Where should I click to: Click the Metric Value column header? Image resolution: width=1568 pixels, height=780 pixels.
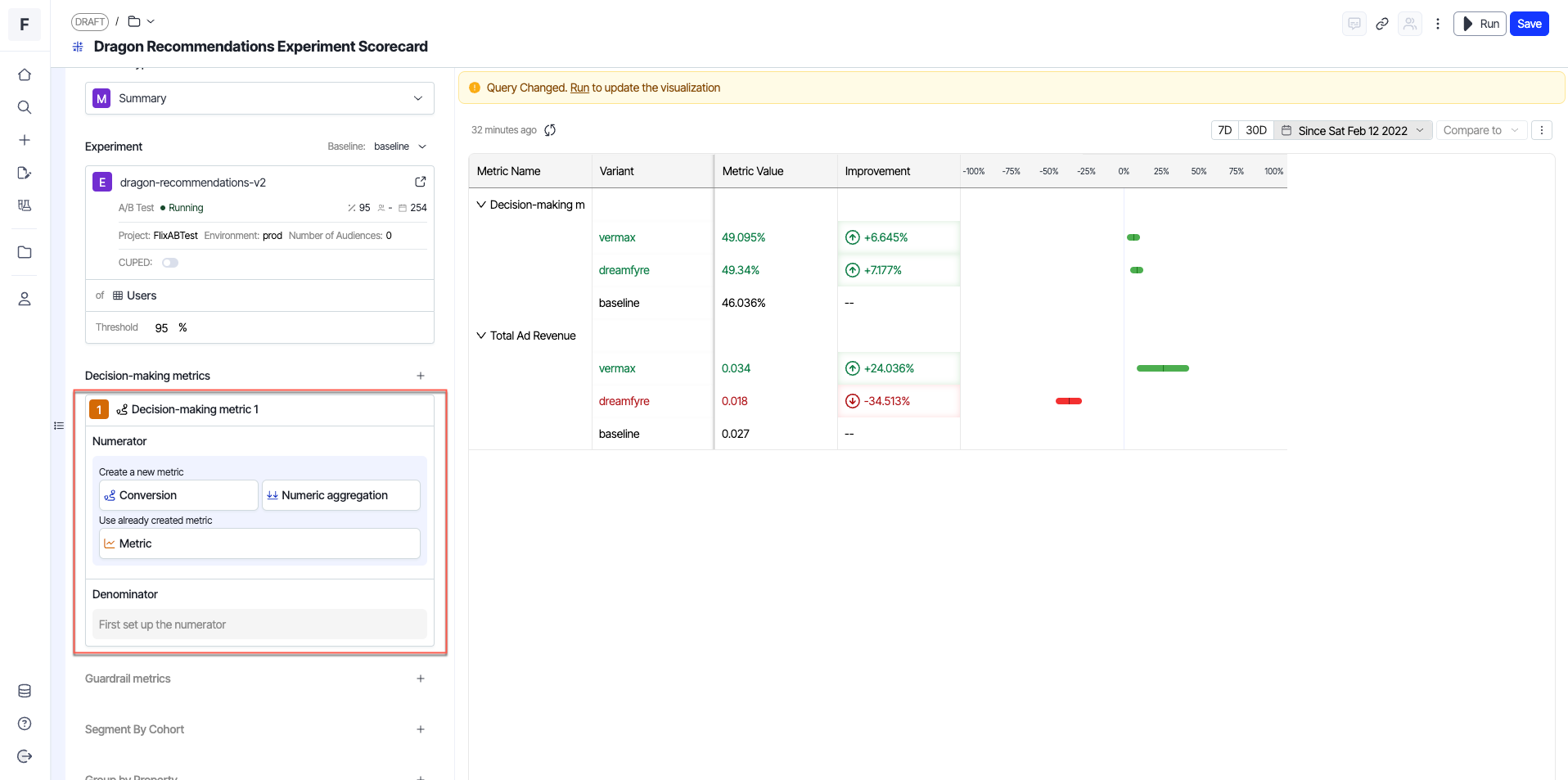(776, 171)
